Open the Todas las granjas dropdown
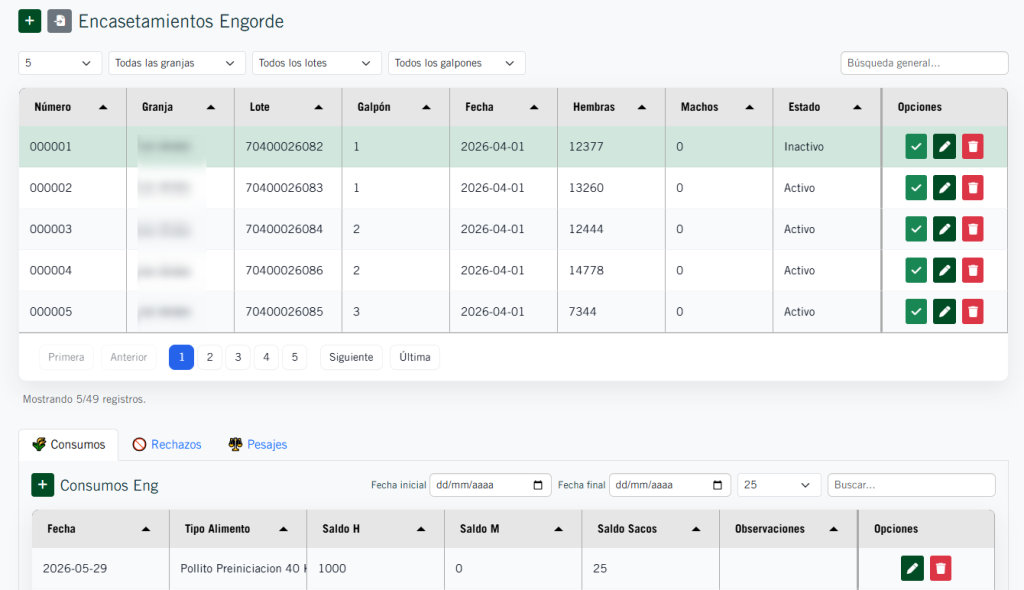Screen dimensions: 1024x590 point(176,63)
